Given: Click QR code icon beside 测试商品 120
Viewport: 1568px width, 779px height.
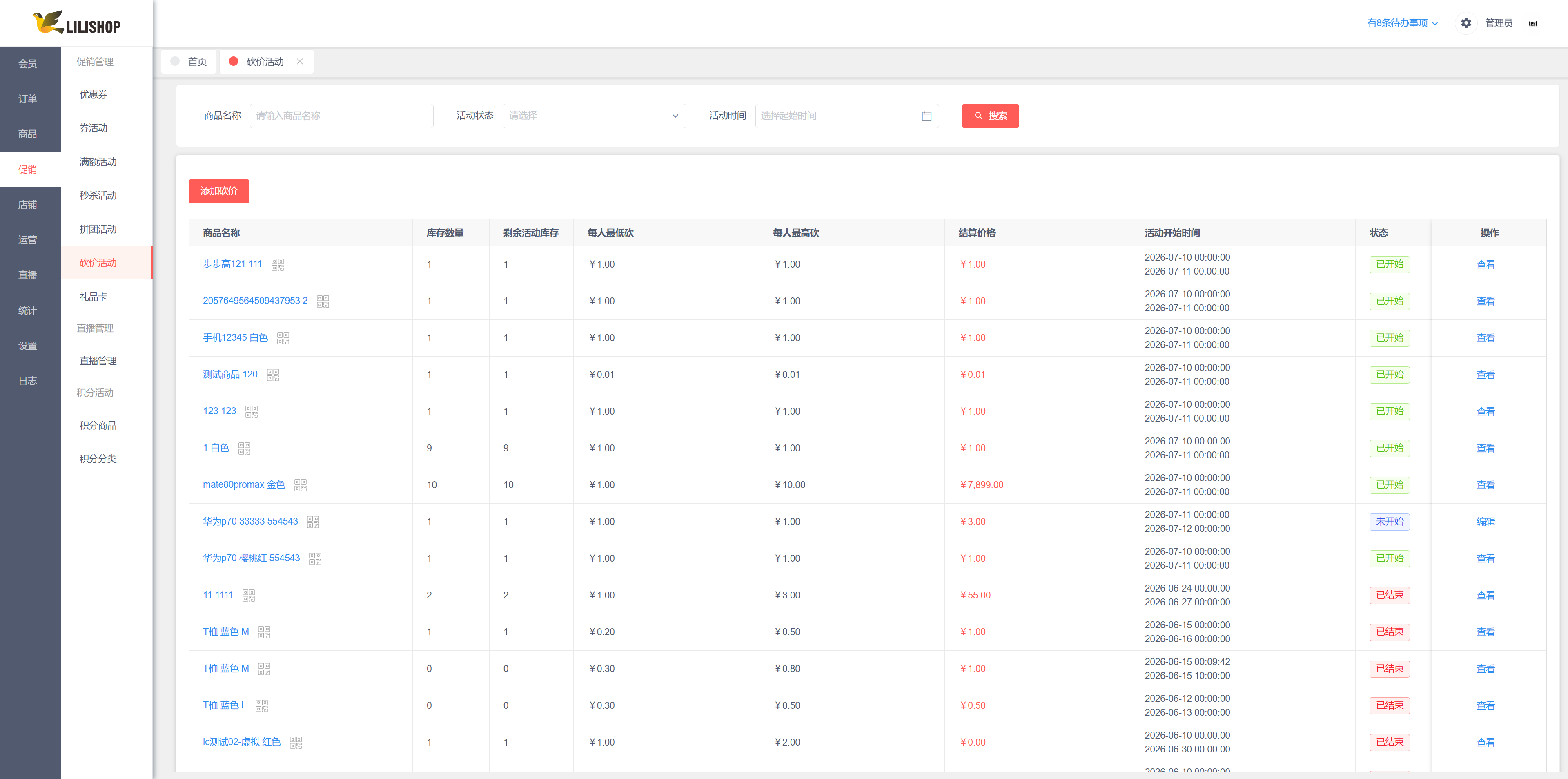Looking at the screenshot, I should pos(273,375).
